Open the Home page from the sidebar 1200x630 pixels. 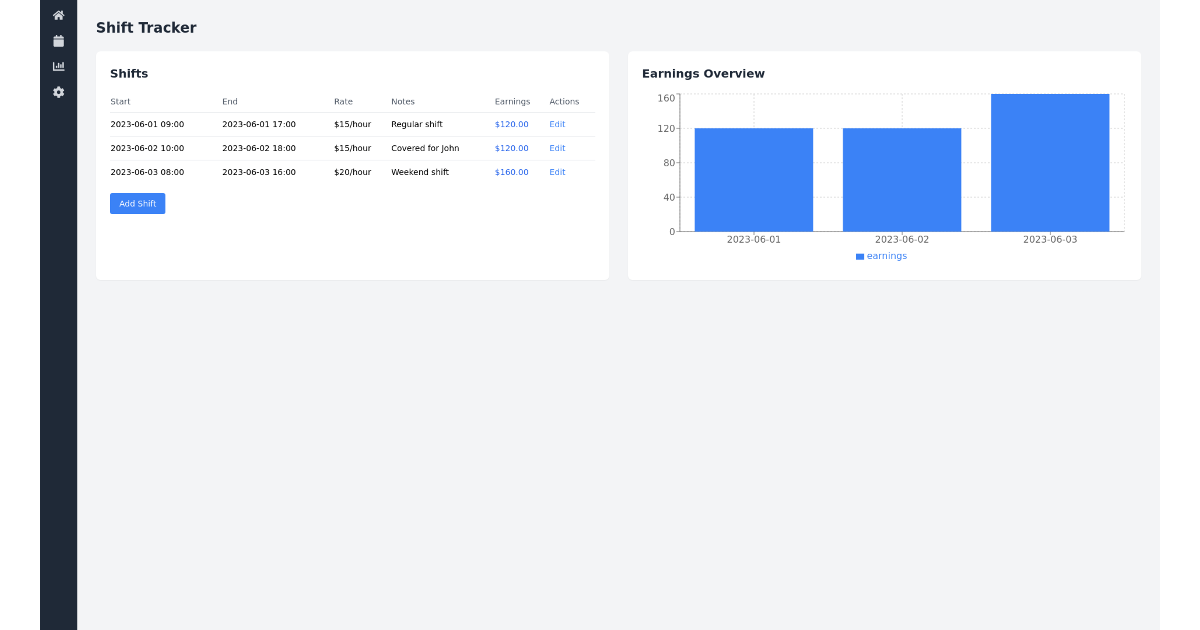point(58,15)
